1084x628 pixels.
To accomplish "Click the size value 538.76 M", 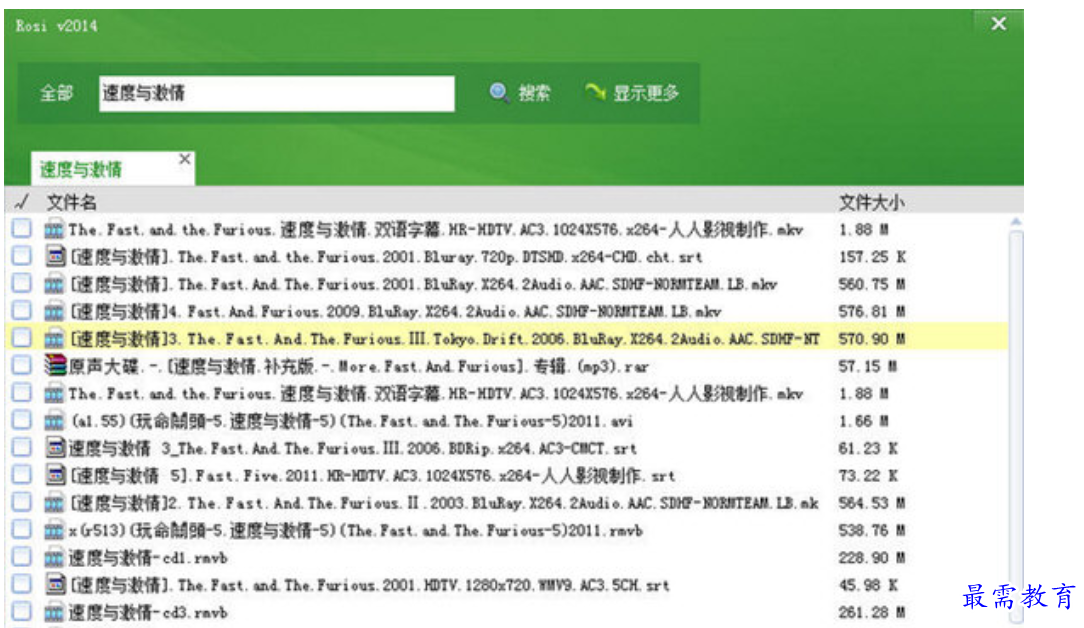I will (872, 530).
